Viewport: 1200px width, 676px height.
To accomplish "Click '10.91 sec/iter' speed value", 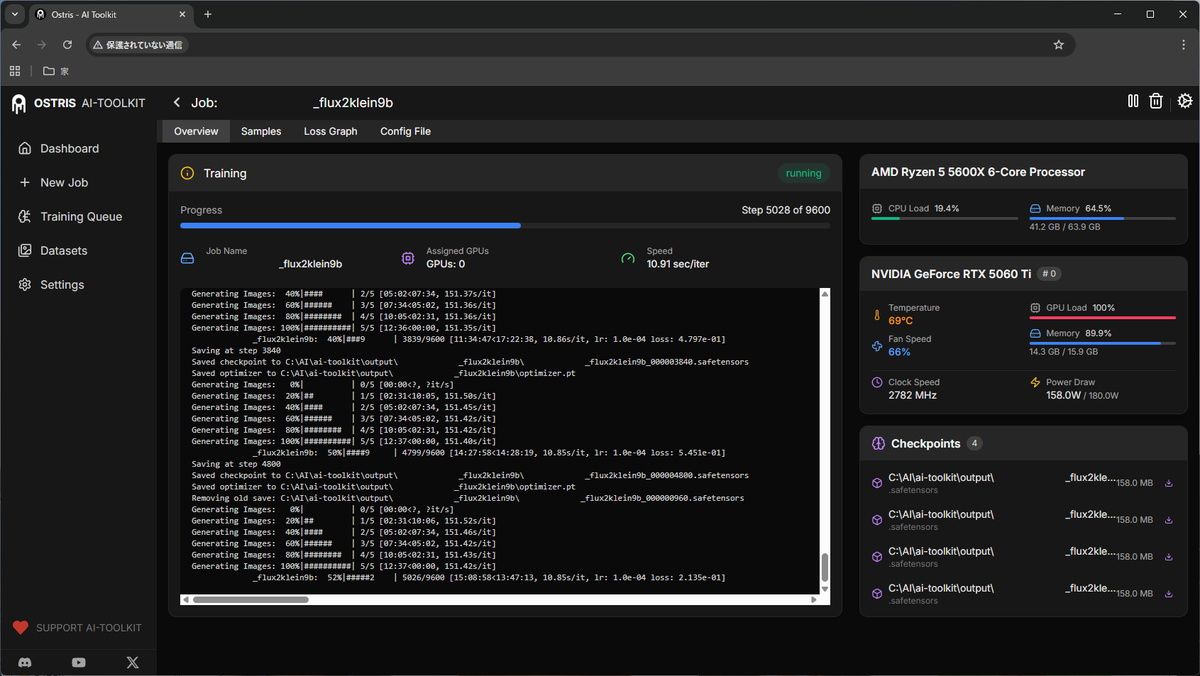I will pos(678,264).
